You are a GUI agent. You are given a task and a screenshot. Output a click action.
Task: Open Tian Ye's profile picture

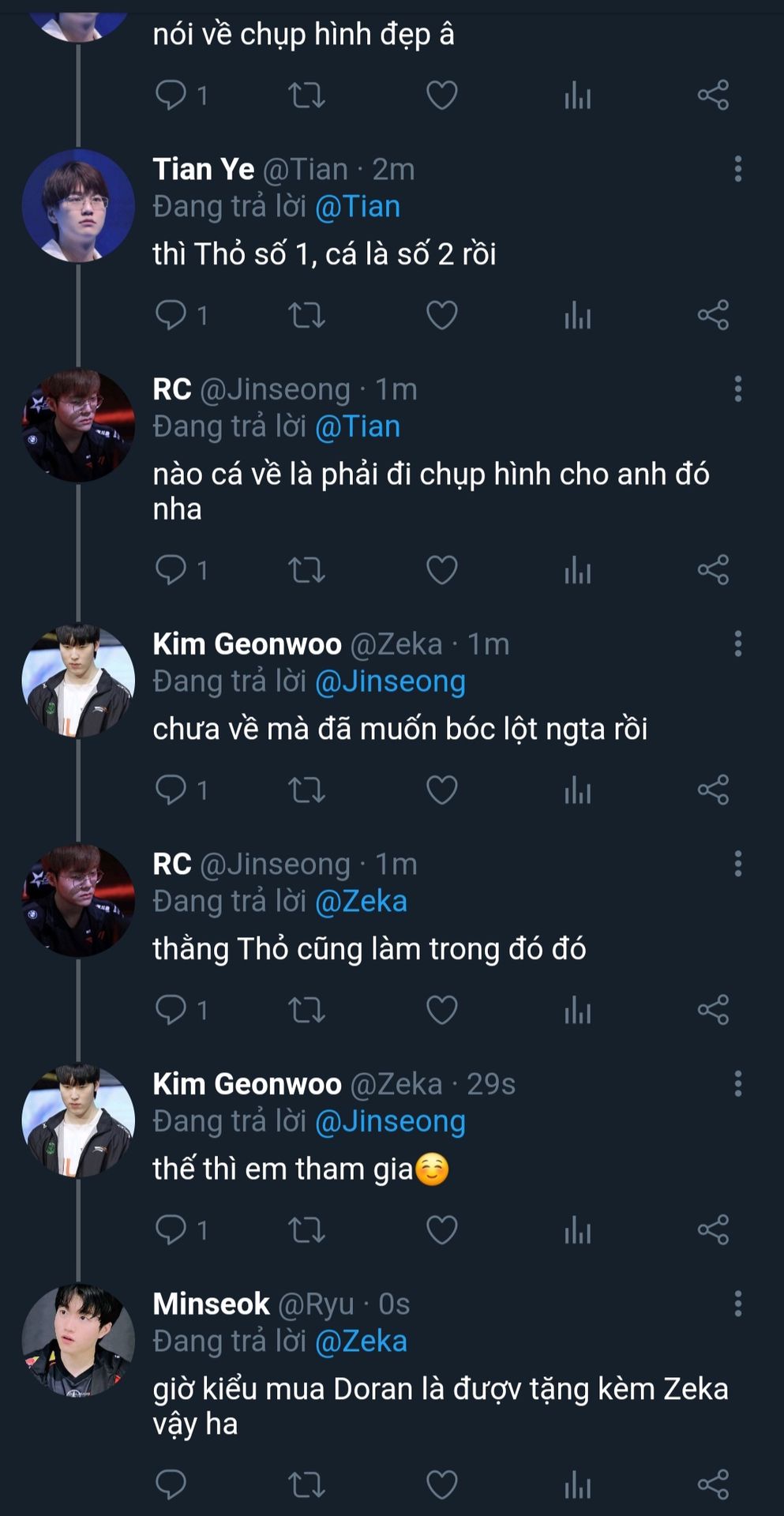tap(78, 205)
